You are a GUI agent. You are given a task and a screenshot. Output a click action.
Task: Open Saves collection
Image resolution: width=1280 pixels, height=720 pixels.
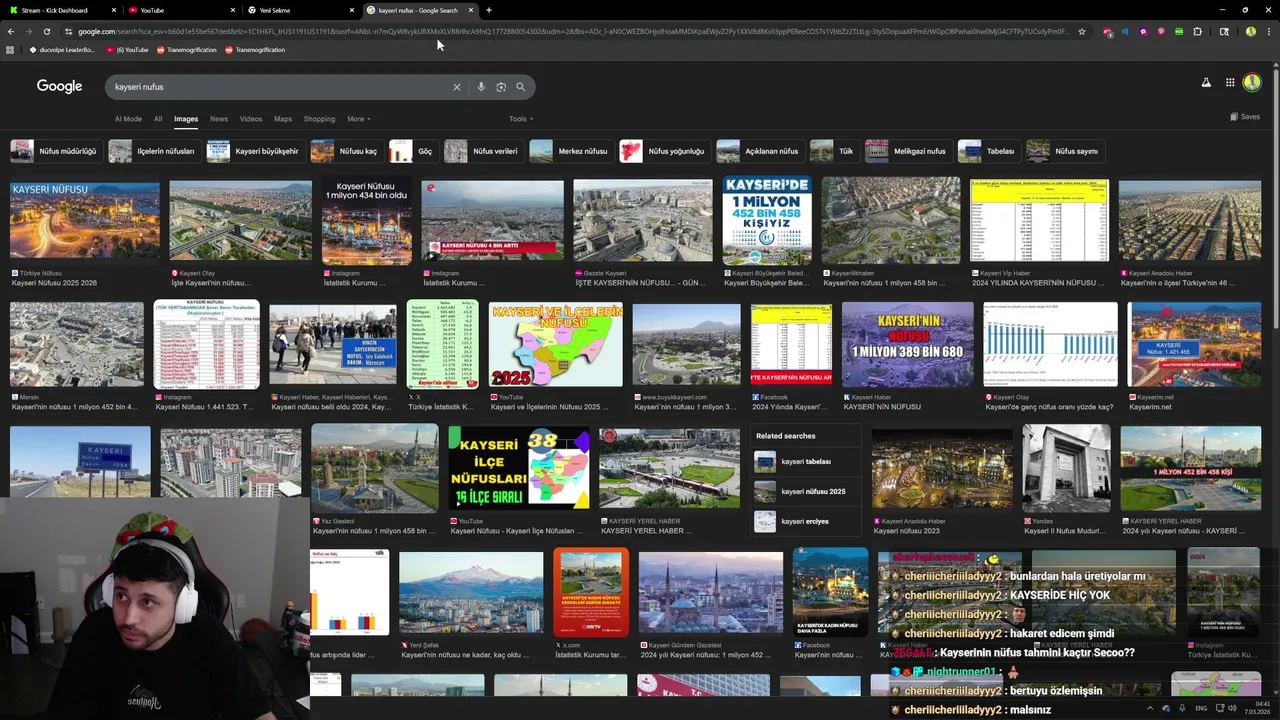[1245, 117]
